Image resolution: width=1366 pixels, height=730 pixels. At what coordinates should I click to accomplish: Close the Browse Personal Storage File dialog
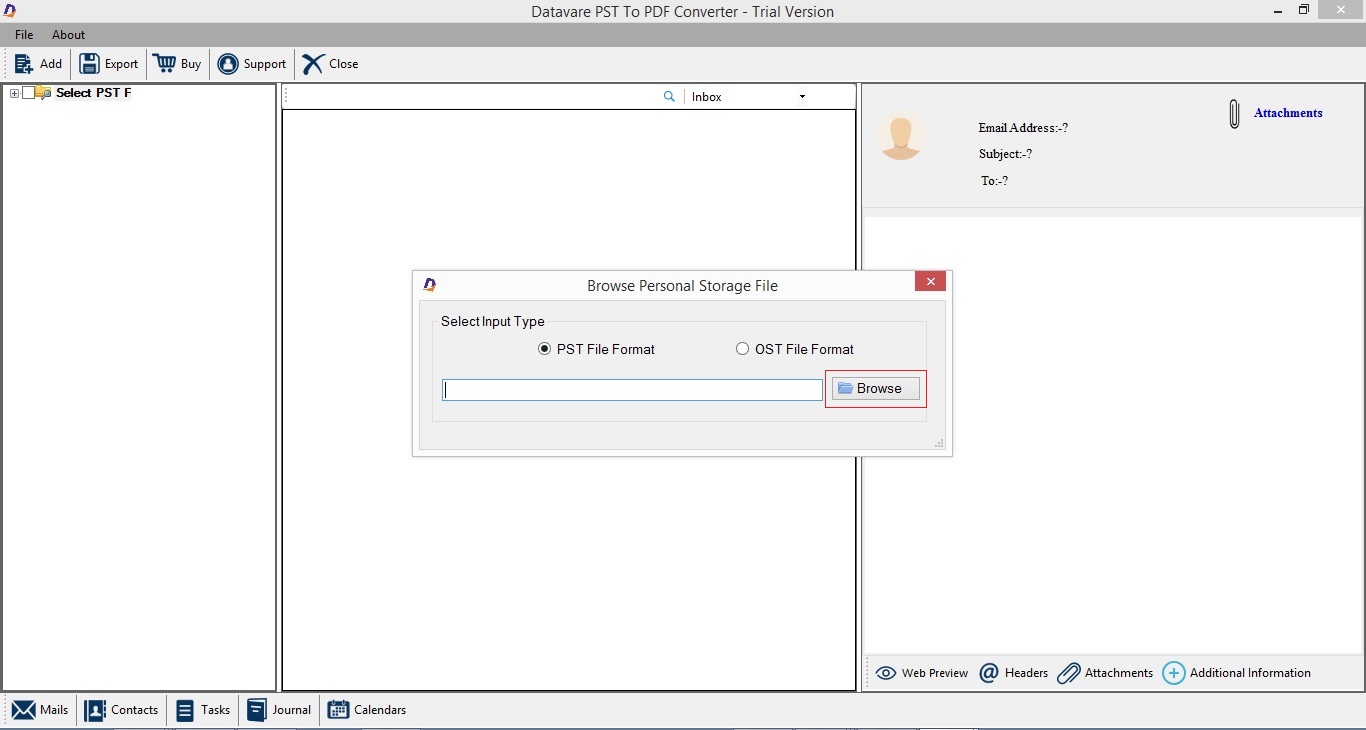pyautogui.click(x=930, y=282)
